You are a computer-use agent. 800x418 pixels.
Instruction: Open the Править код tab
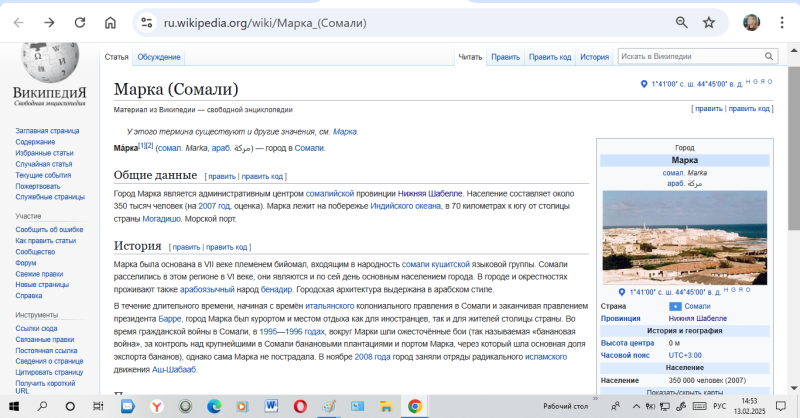coord(549,57)
